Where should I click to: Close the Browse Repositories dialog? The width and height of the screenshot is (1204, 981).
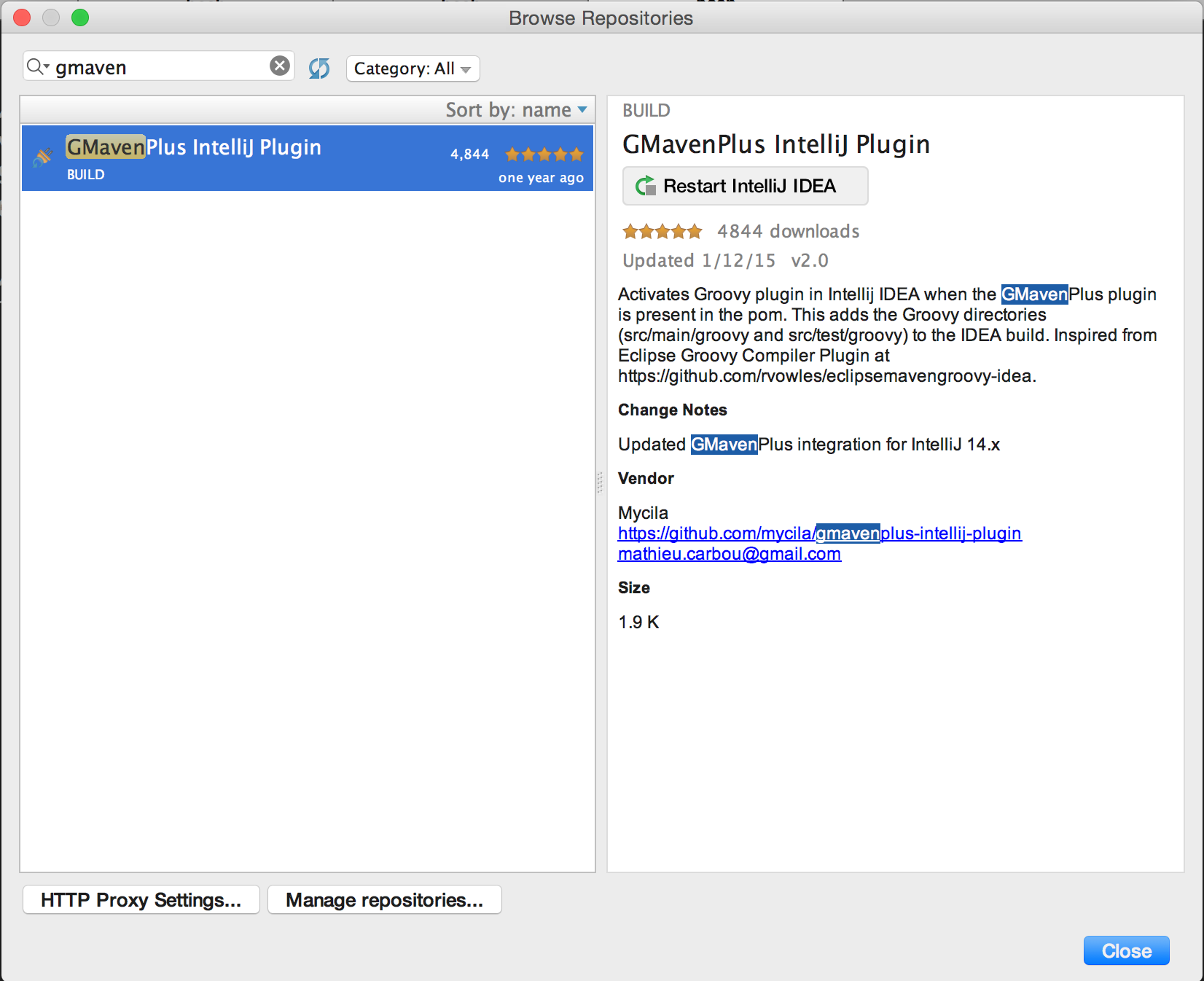[1126, 950]
